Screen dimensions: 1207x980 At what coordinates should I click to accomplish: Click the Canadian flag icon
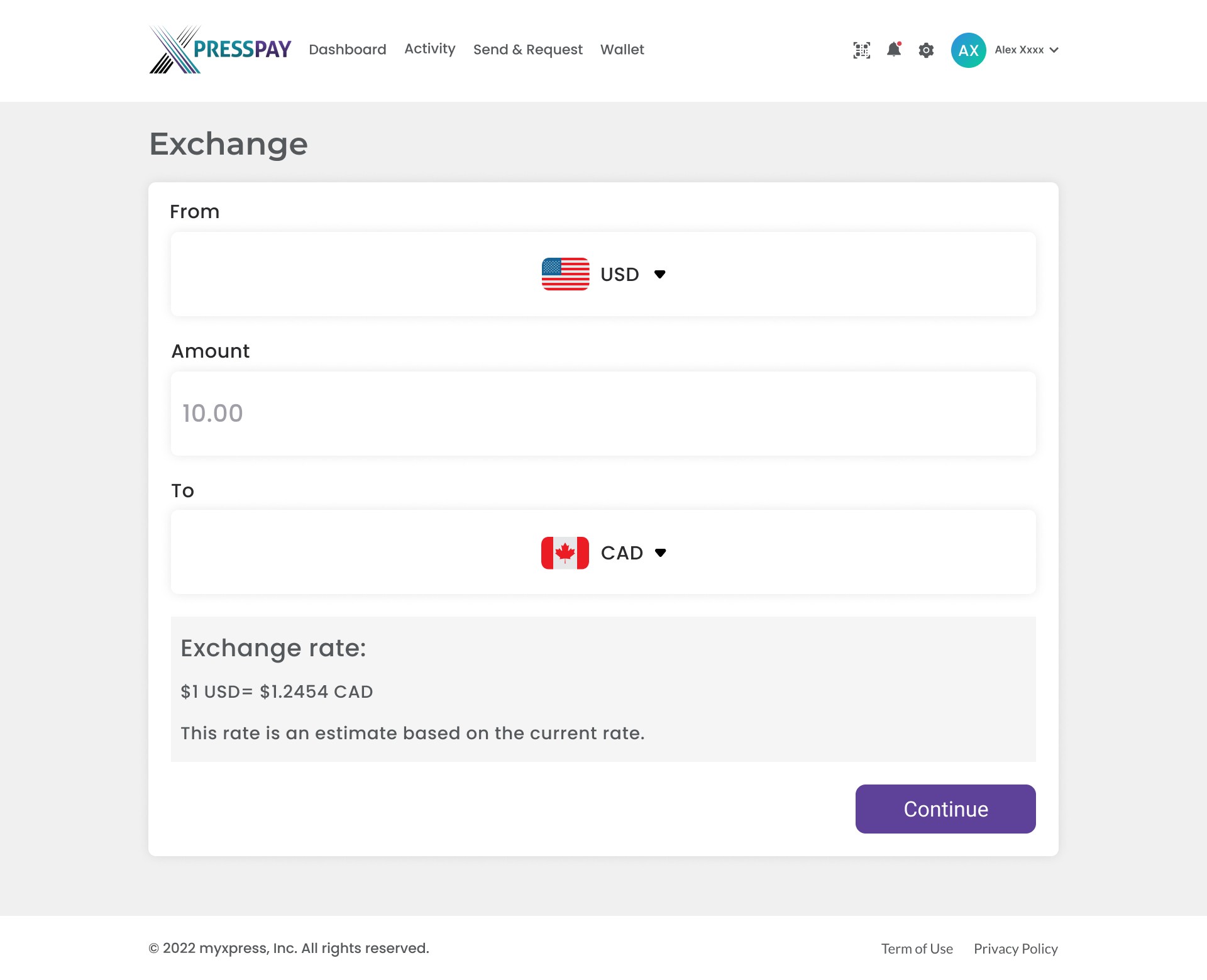(565, 553)
